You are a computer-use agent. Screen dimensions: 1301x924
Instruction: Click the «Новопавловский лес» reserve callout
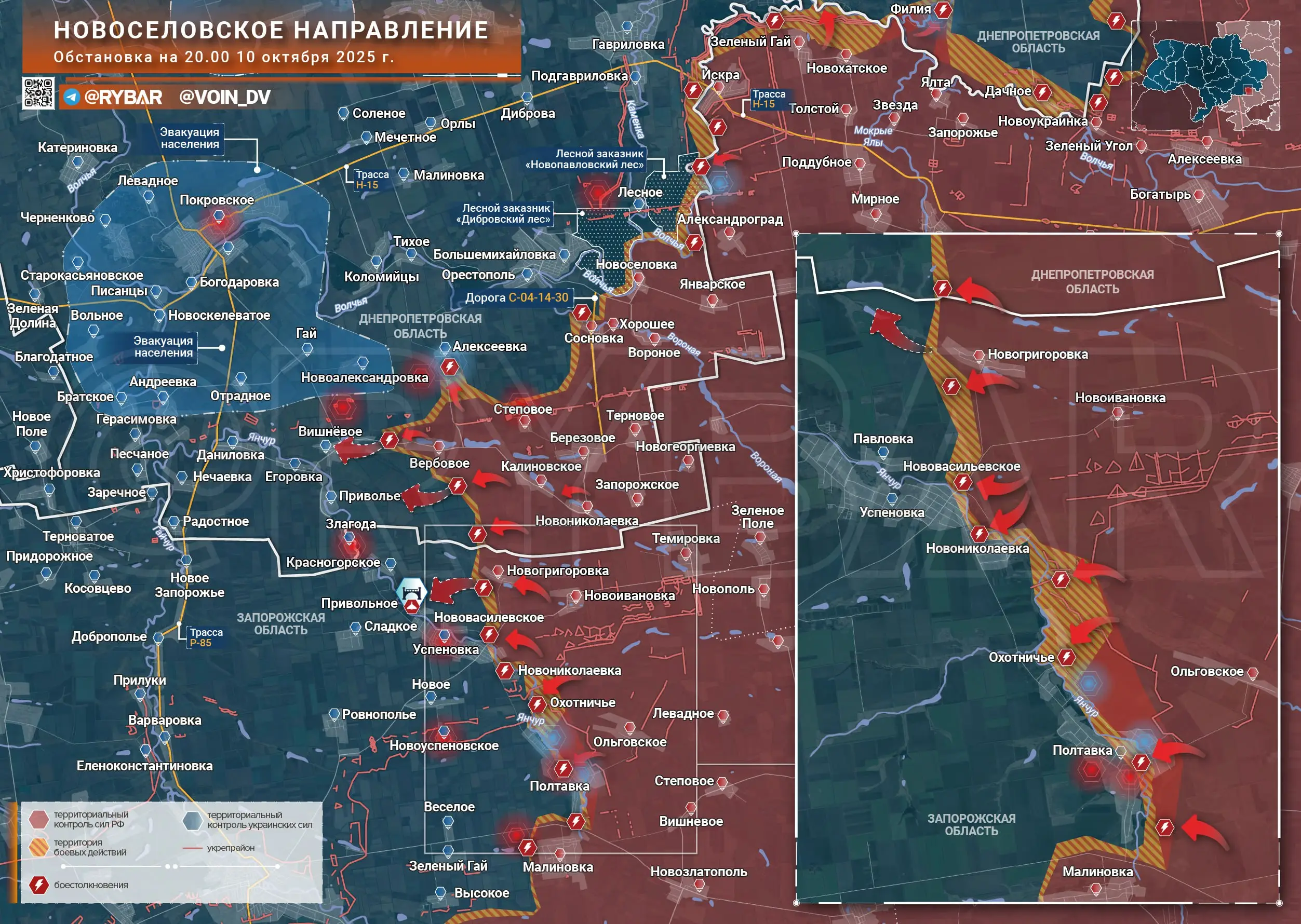[x=585, y=159]
